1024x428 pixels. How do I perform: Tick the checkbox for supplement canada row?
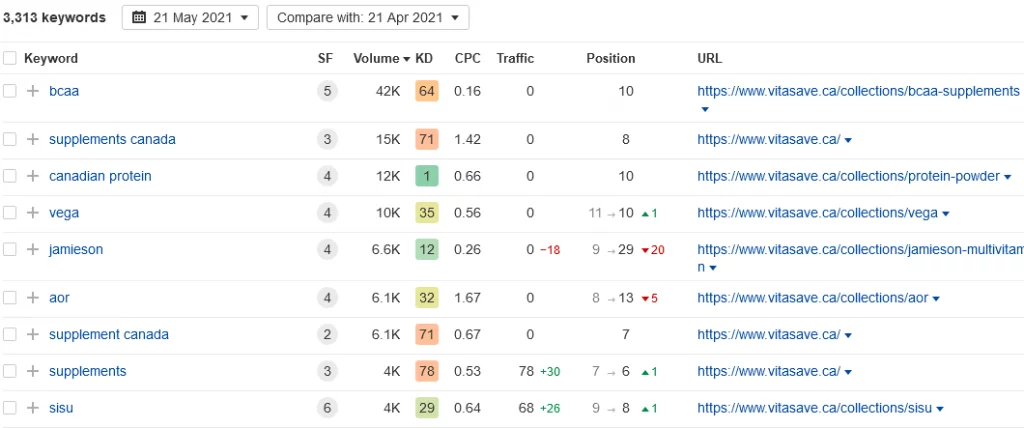pos(10,334)
